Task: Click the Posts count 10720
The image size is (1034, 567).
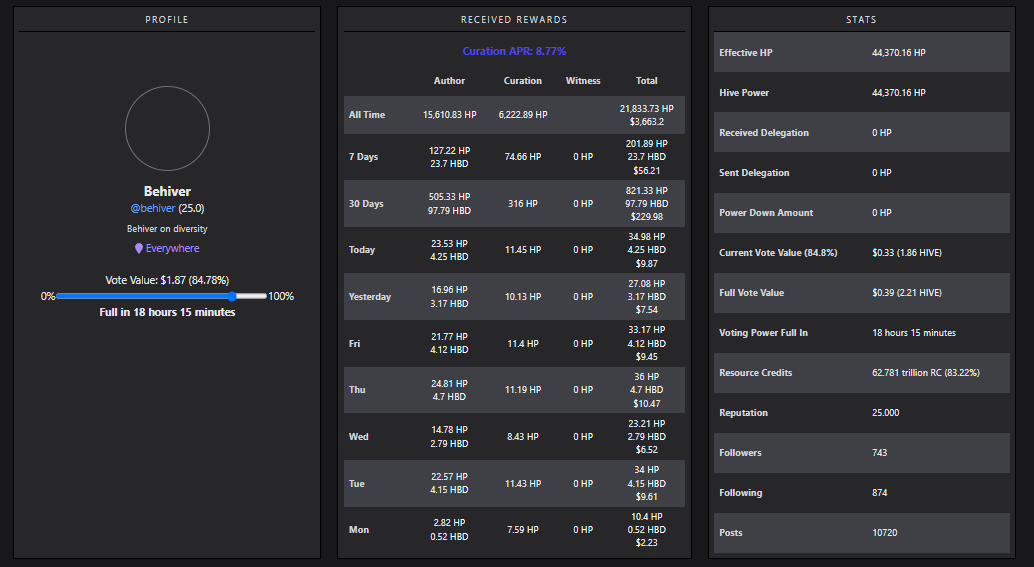Action: 884,533
